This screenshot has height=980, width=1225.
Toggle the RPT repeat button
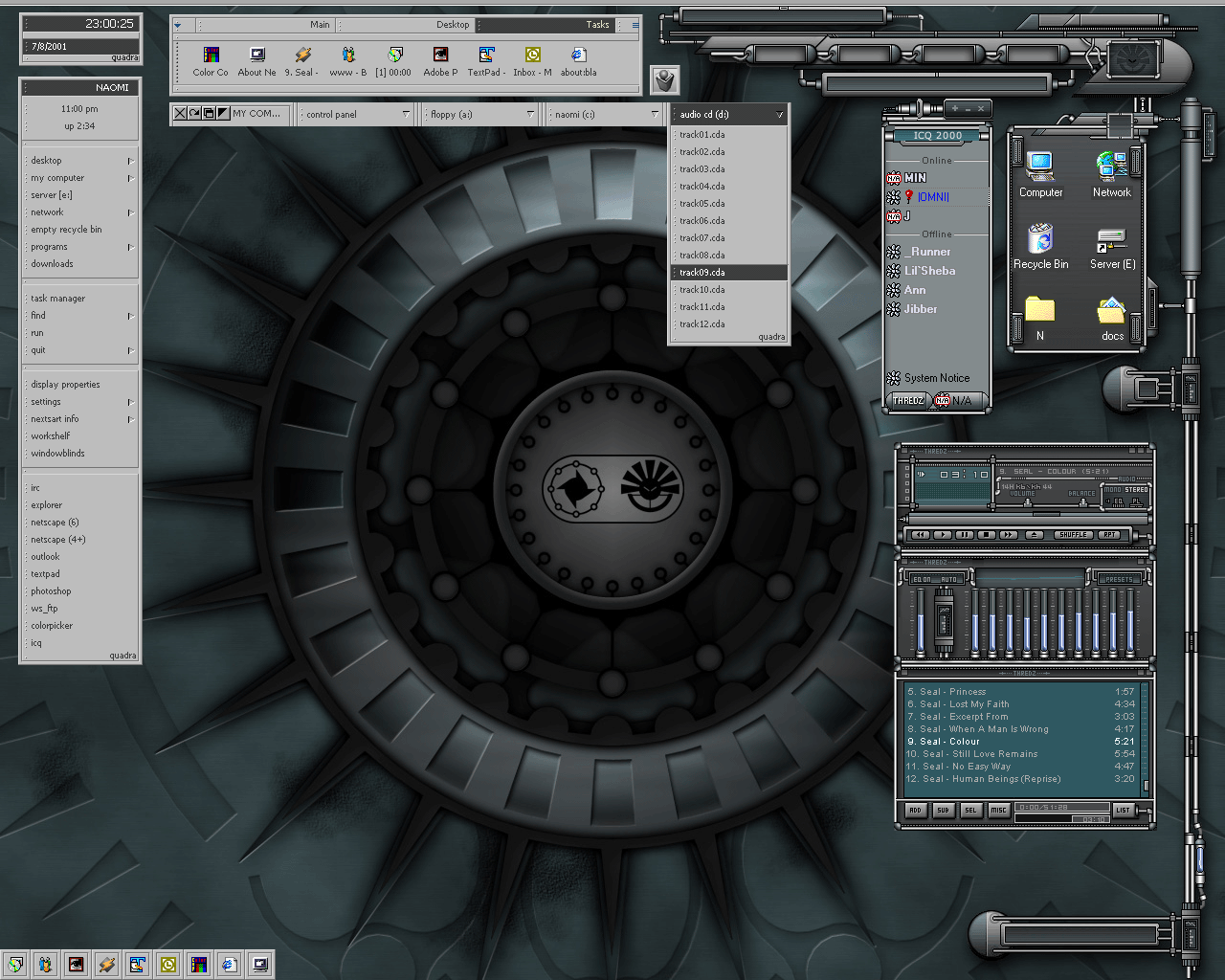pos(1109,535)
